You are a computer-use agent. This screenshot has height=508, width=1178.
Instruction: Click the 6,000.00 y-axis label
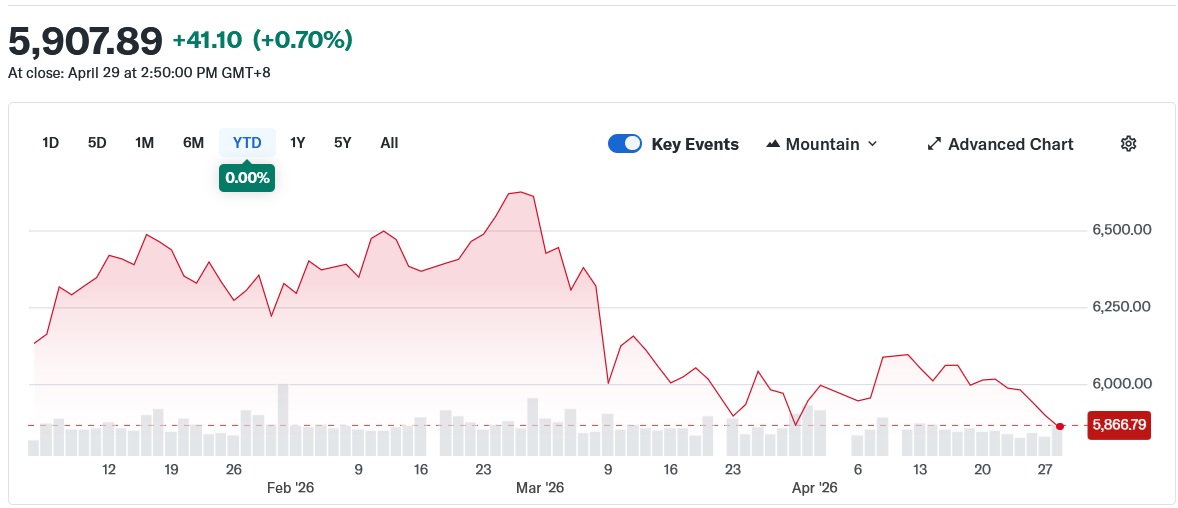point(1121,384)
